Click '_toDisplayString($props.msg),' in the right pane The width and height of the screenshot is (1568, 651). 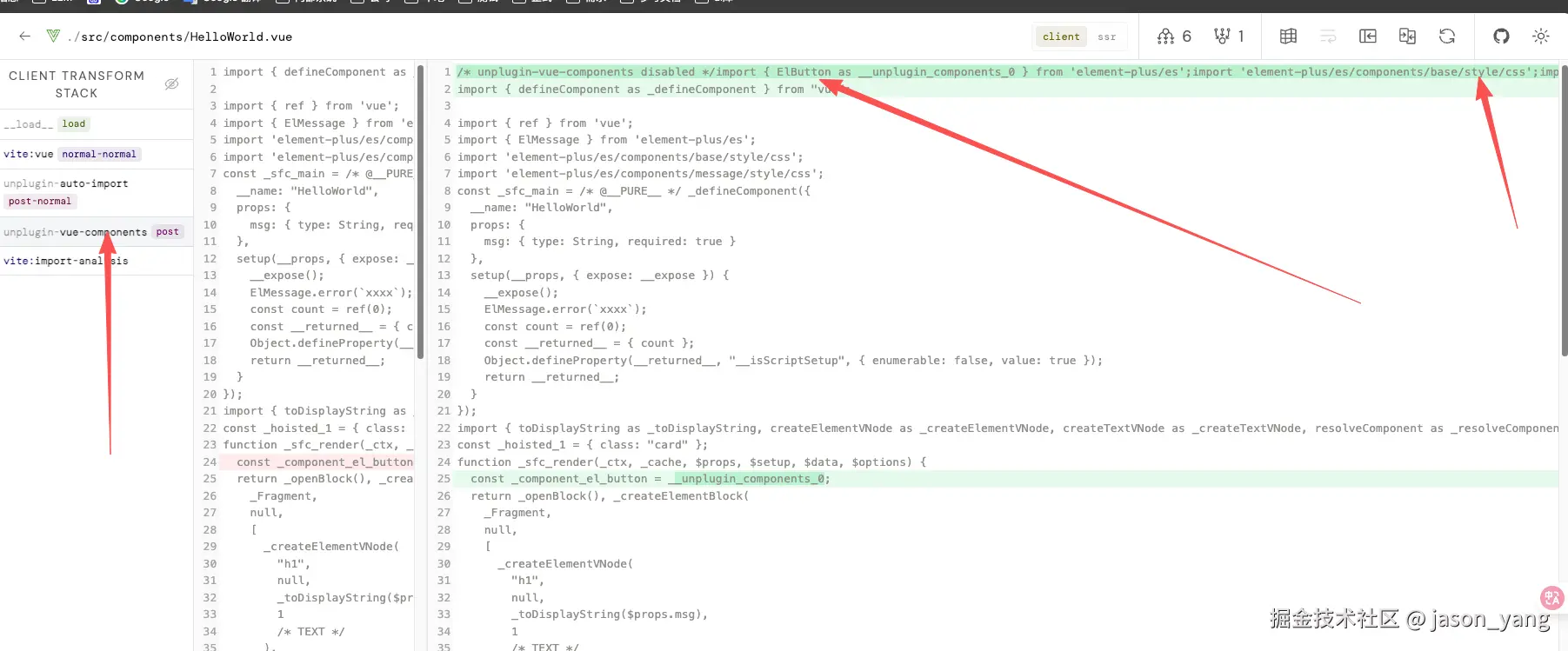pyautogui.click(x=610, y=614)
